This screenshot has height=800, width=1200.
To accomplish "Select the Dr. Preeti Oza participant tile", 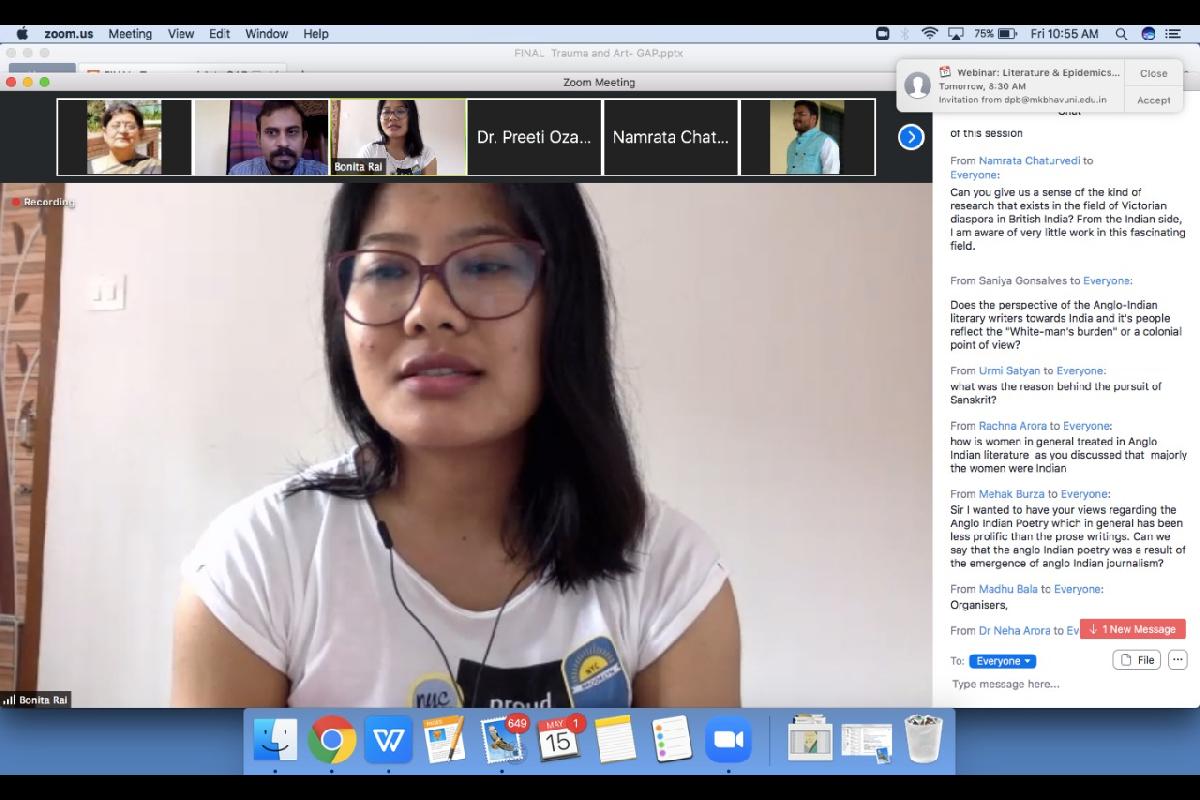I will click(534, 137).
